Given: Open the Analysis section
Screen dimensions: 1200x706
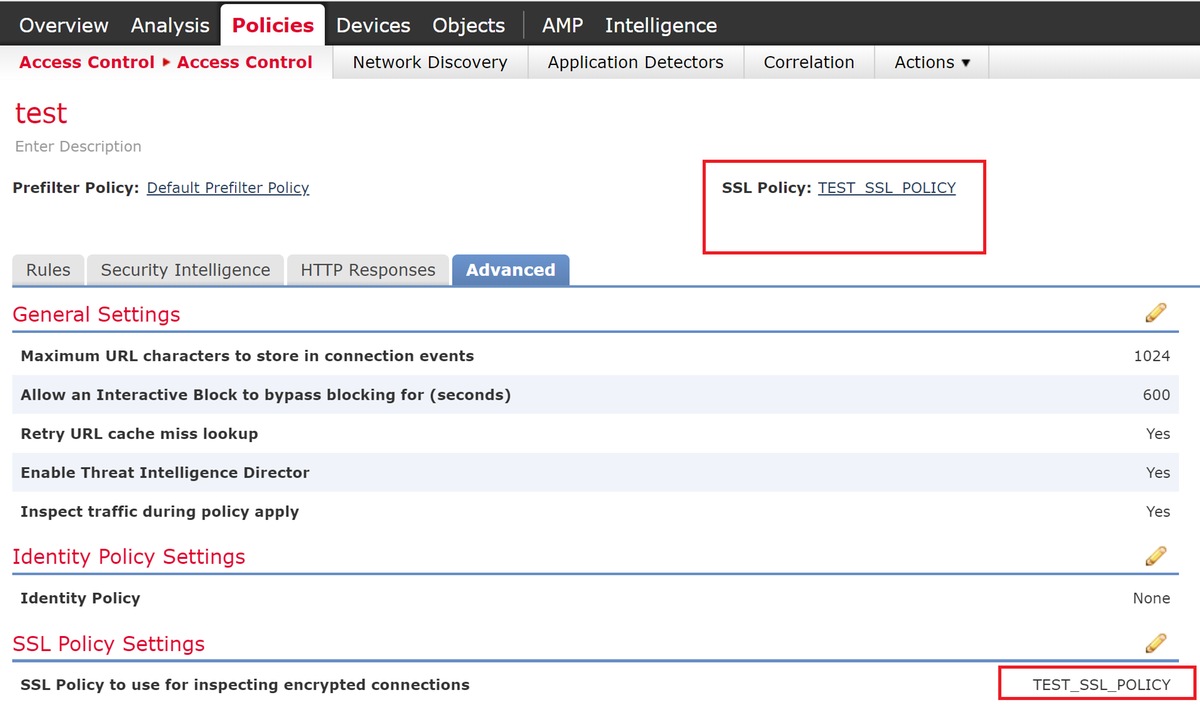Looking at the screenshot, I should tap(169, 25).
